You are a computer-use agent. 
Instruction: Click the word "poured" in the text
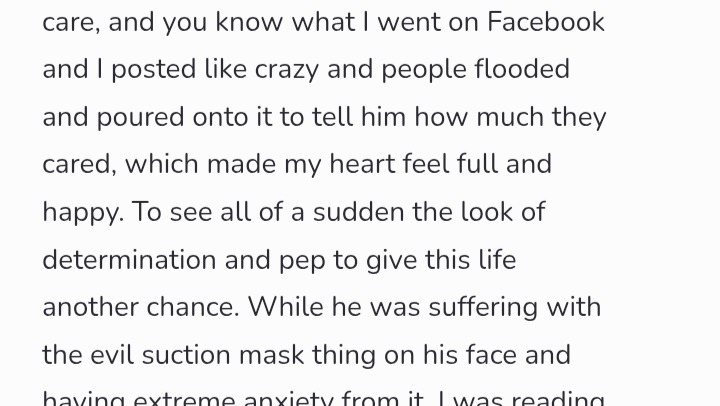click(x=141, y=118)
